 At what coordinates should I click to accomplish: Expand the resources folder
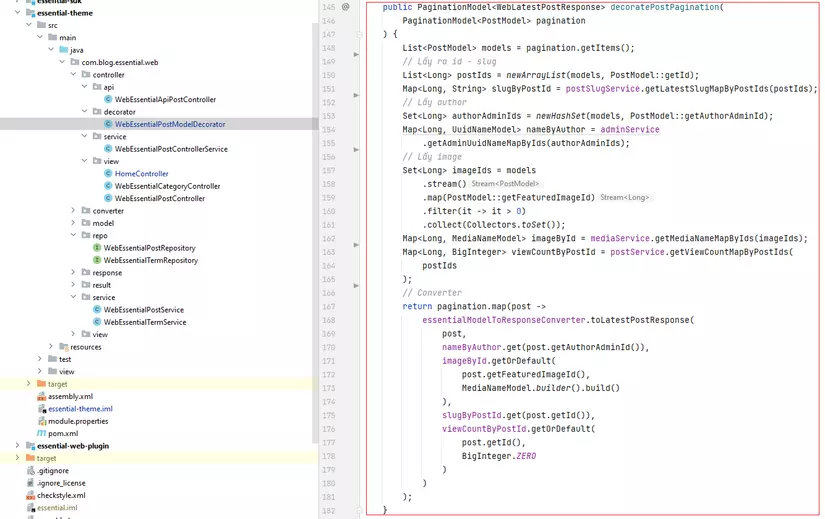[x=51, y=347]
